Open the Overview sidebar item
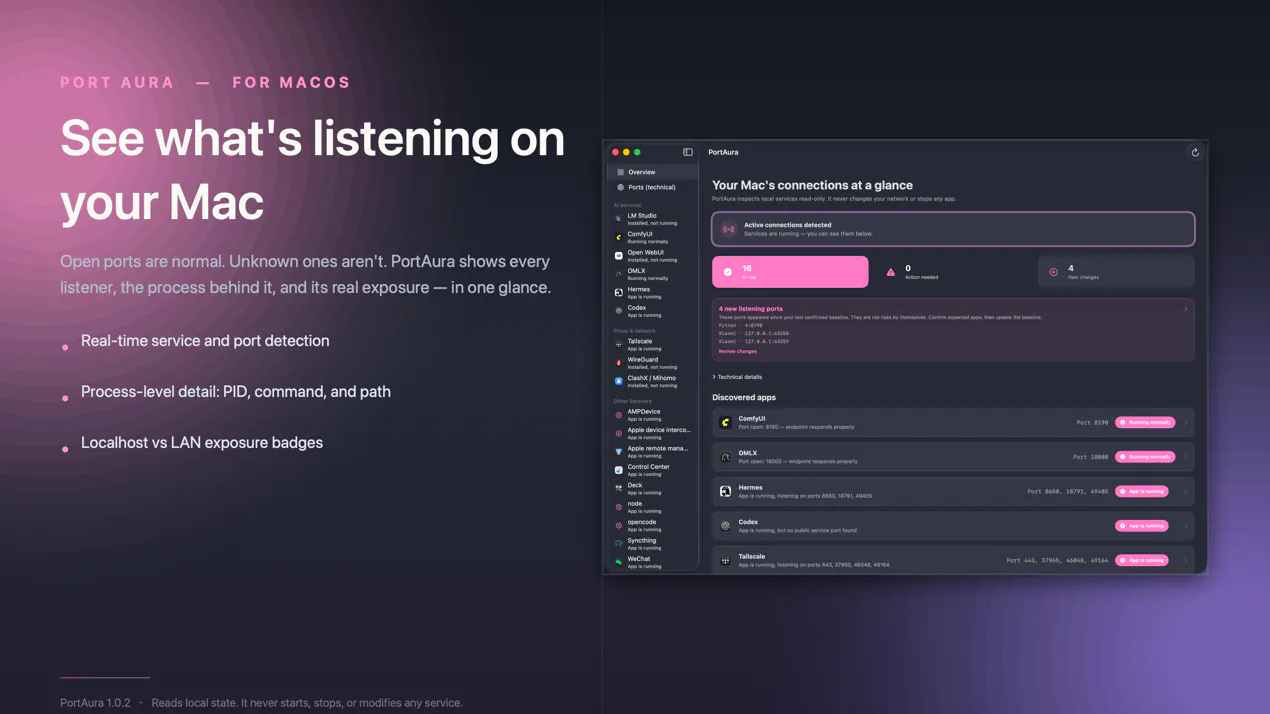 pos(652,172)
